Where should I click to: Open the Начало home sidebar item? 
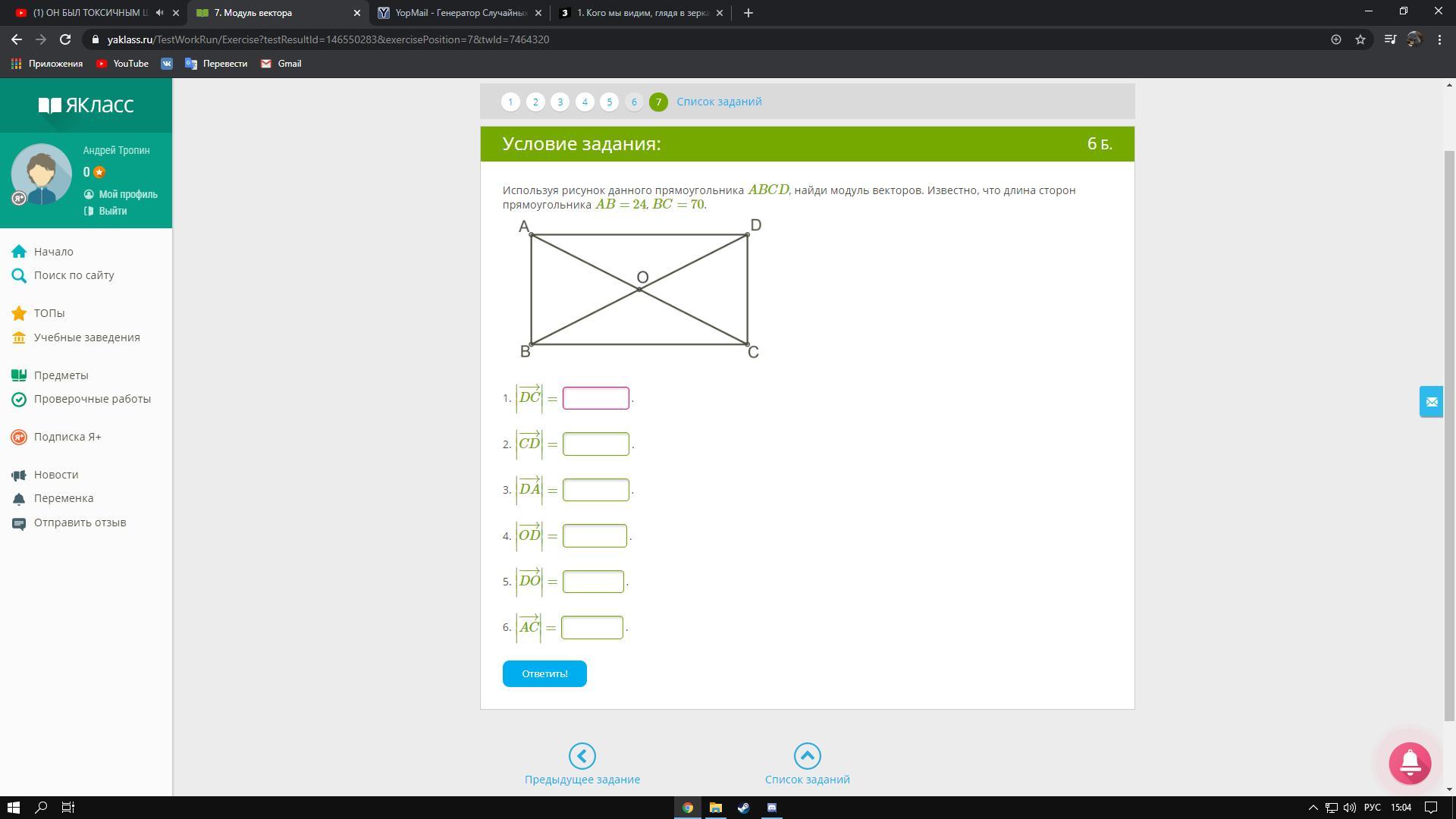click(x=53, y=252)
